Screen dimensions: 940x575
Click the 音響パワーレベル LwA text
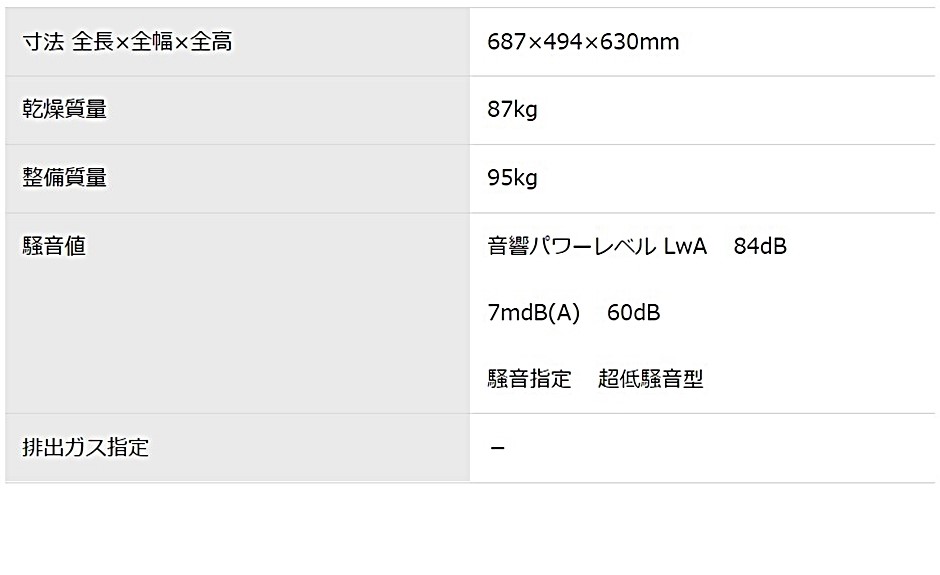[597, 246]
